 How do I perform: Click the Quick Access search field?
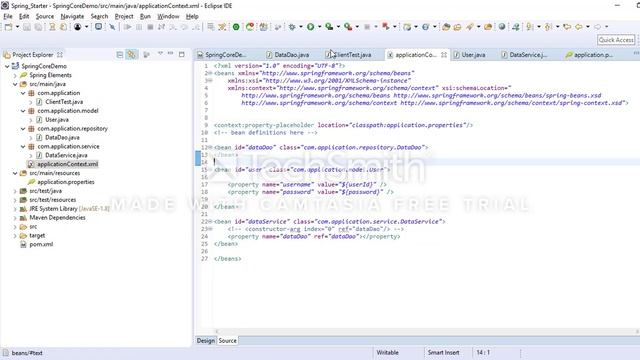click(x=616, y=40)
